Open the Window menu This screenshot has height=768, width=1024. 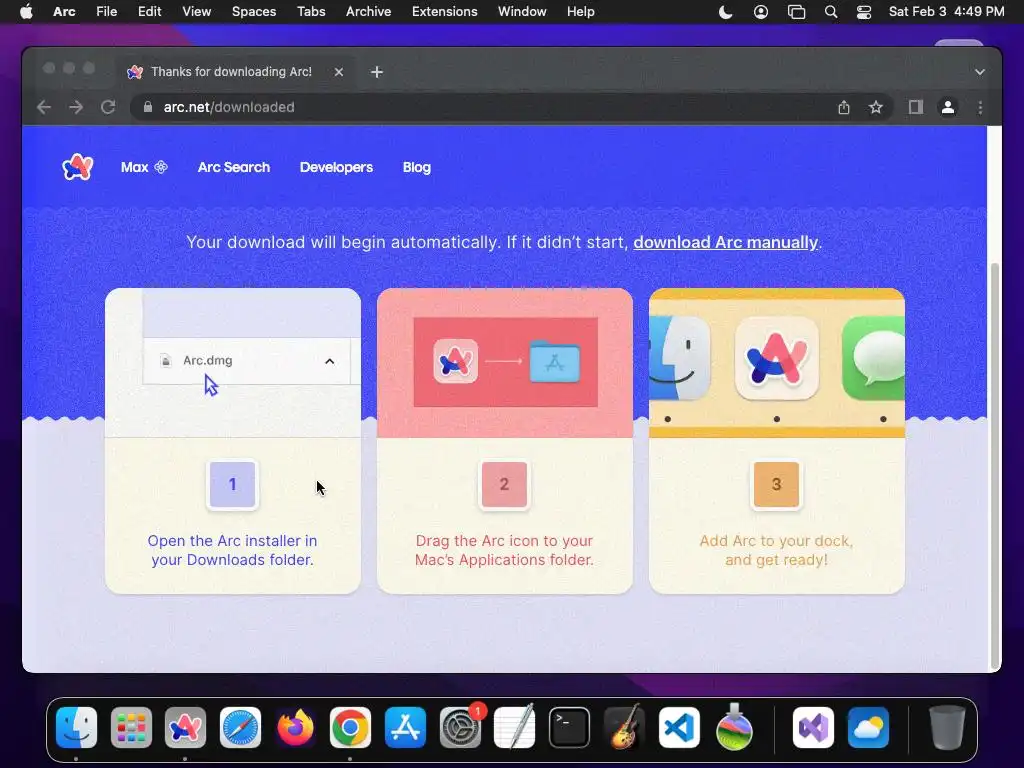tap(522, 12)
